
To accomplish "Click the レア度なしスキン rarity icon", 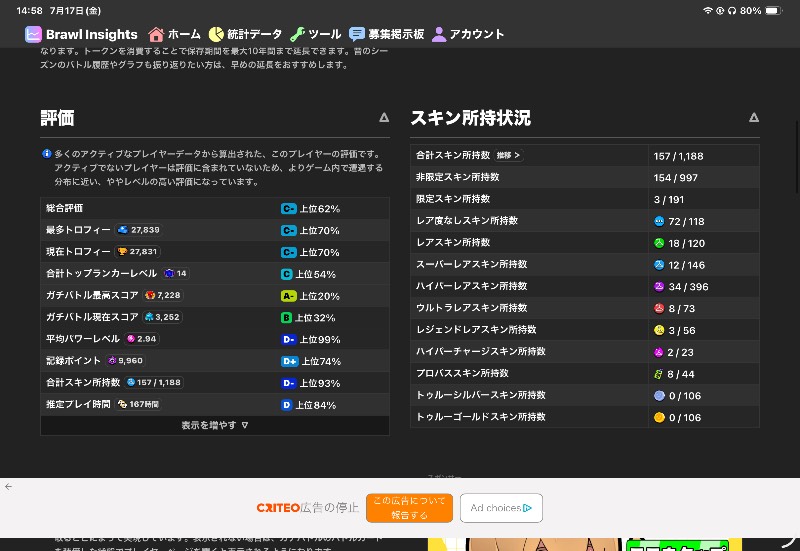I will (659, 221).
